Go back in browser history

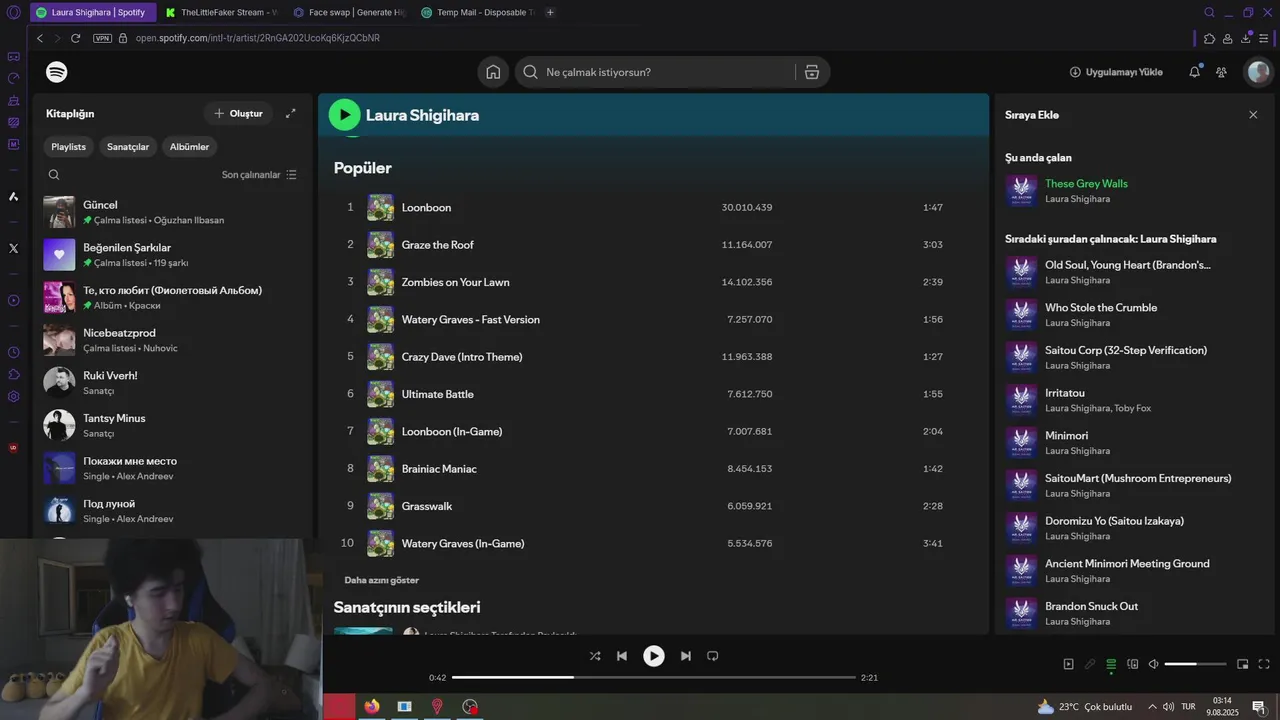[40, 38]
